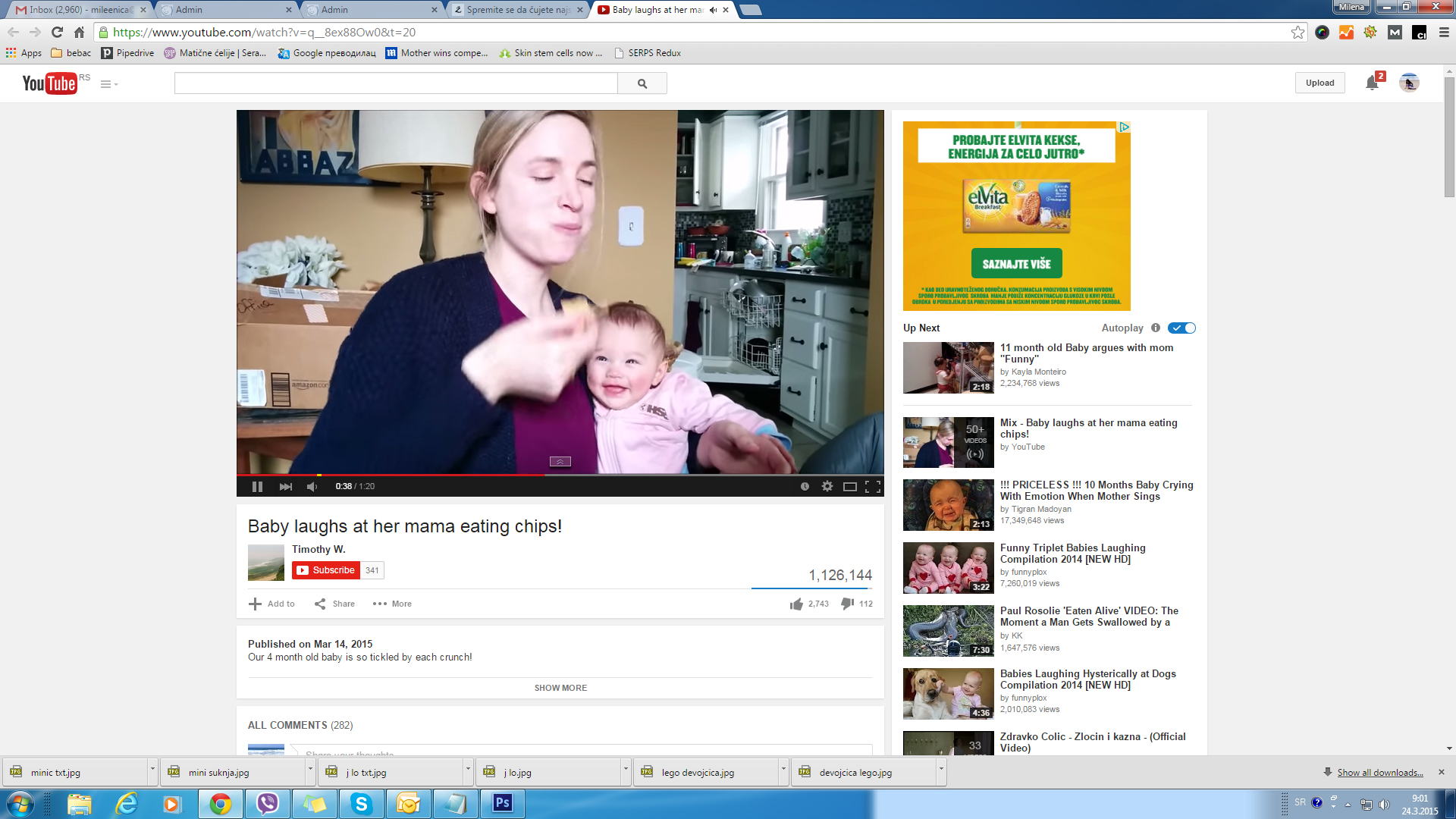Image resolution: width=1456 pixels, height=819 pixels.
Task: Open the Pipedrive bookmark
Action: [128, 53]
